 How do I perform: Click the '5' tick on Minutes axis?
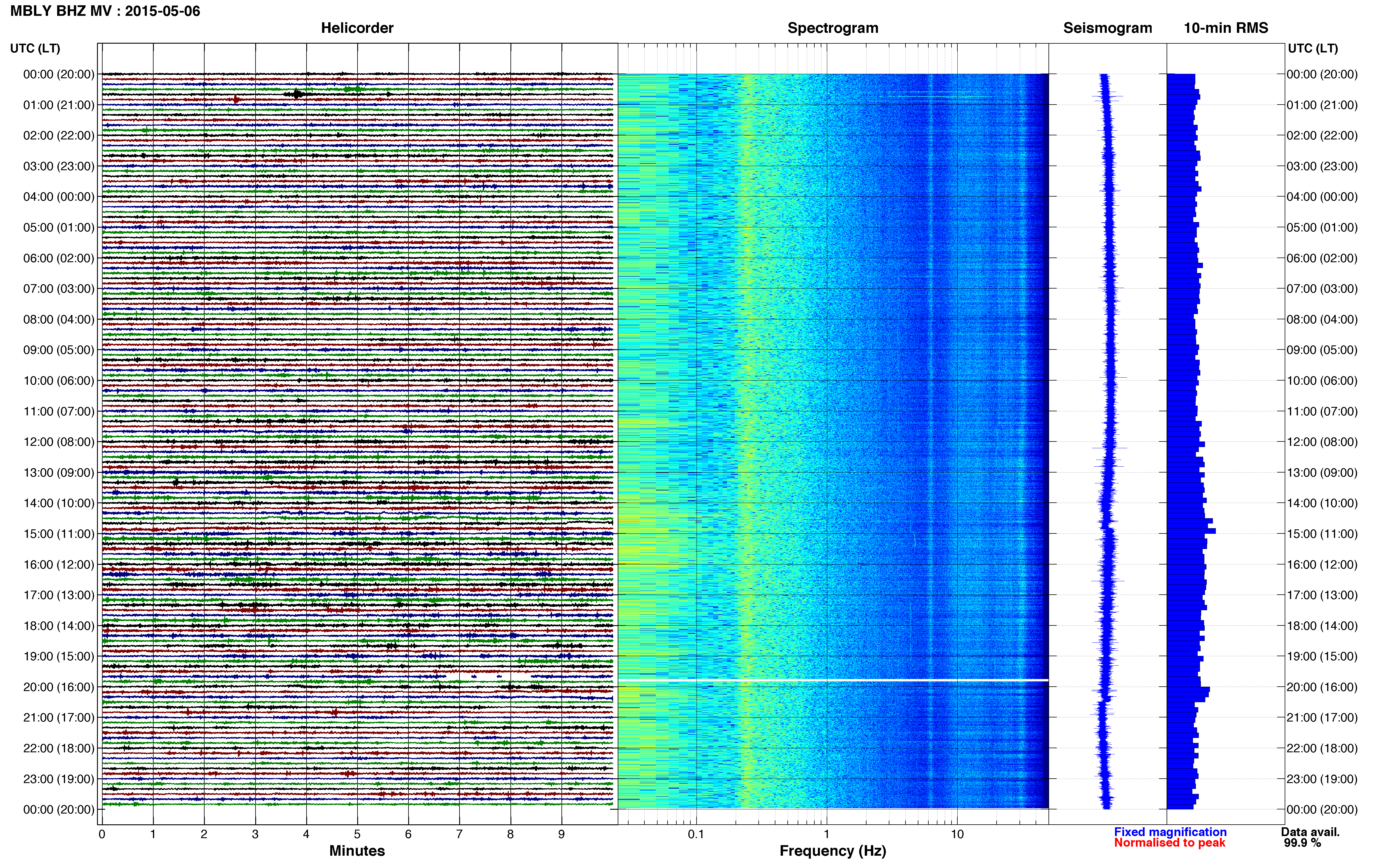357,834
